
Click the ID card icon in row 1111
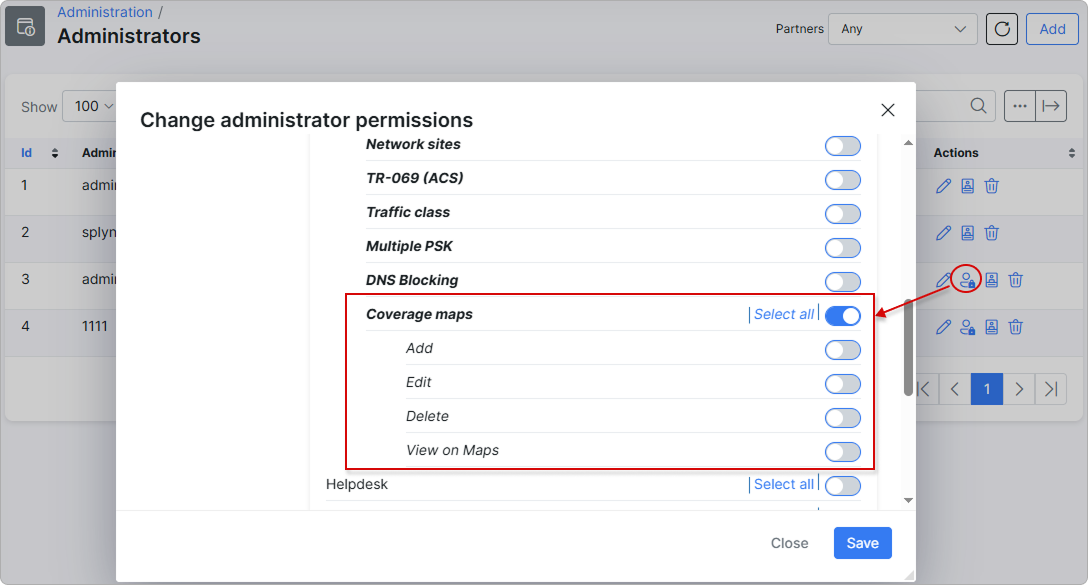992,328
